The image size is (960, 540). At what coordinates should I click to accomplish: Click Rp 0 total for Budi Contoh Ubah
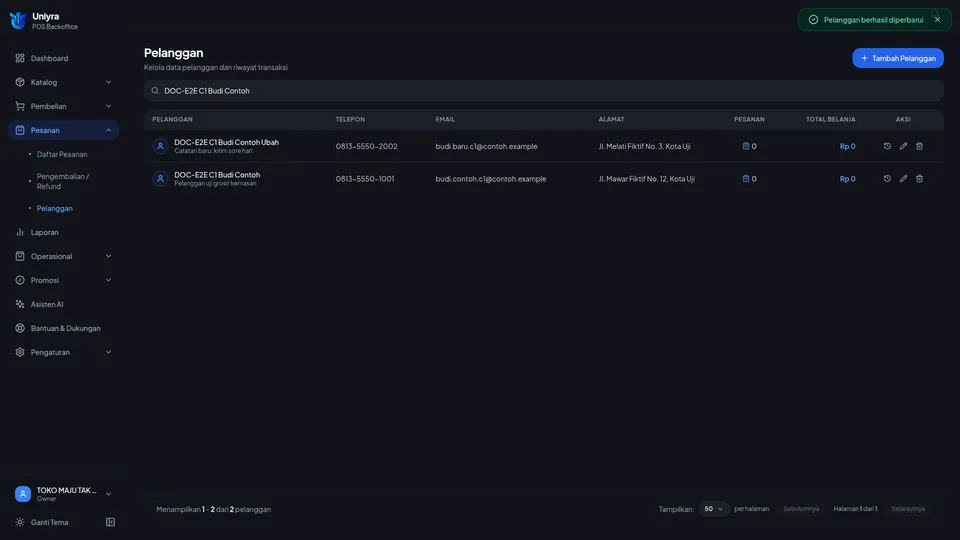tap(847, 146)
